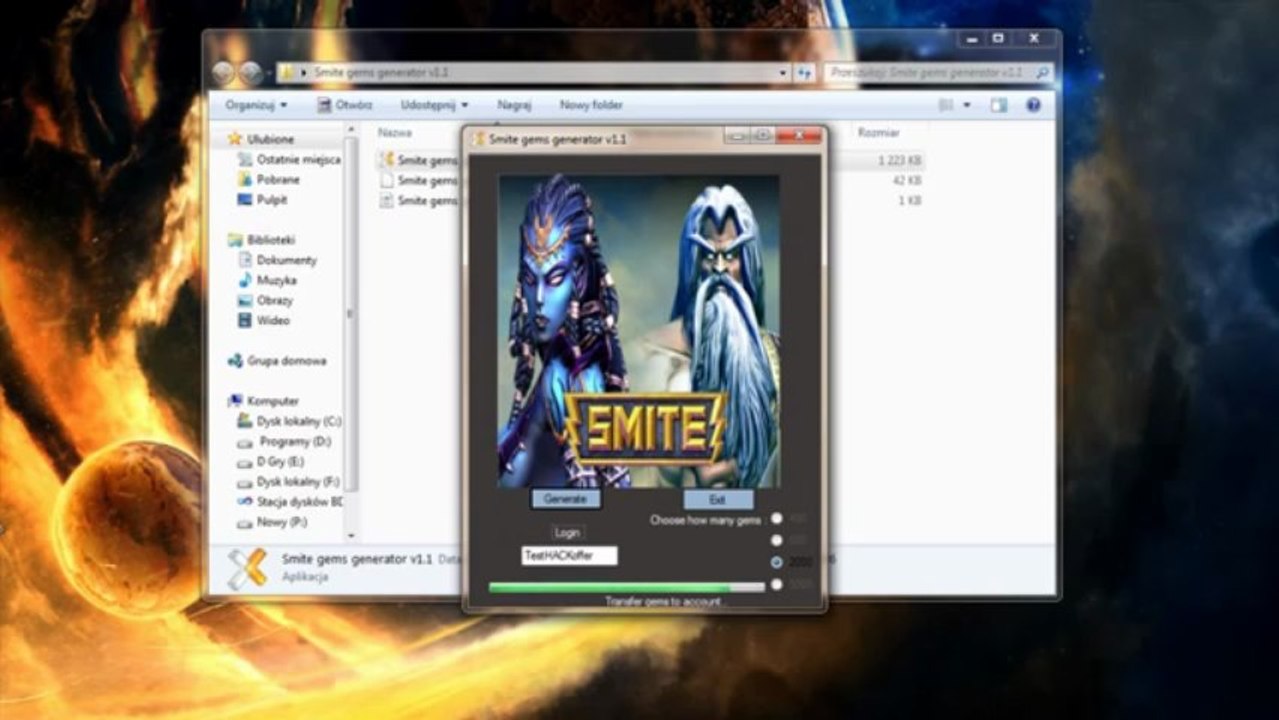Click the Generate button

[565, 498]
